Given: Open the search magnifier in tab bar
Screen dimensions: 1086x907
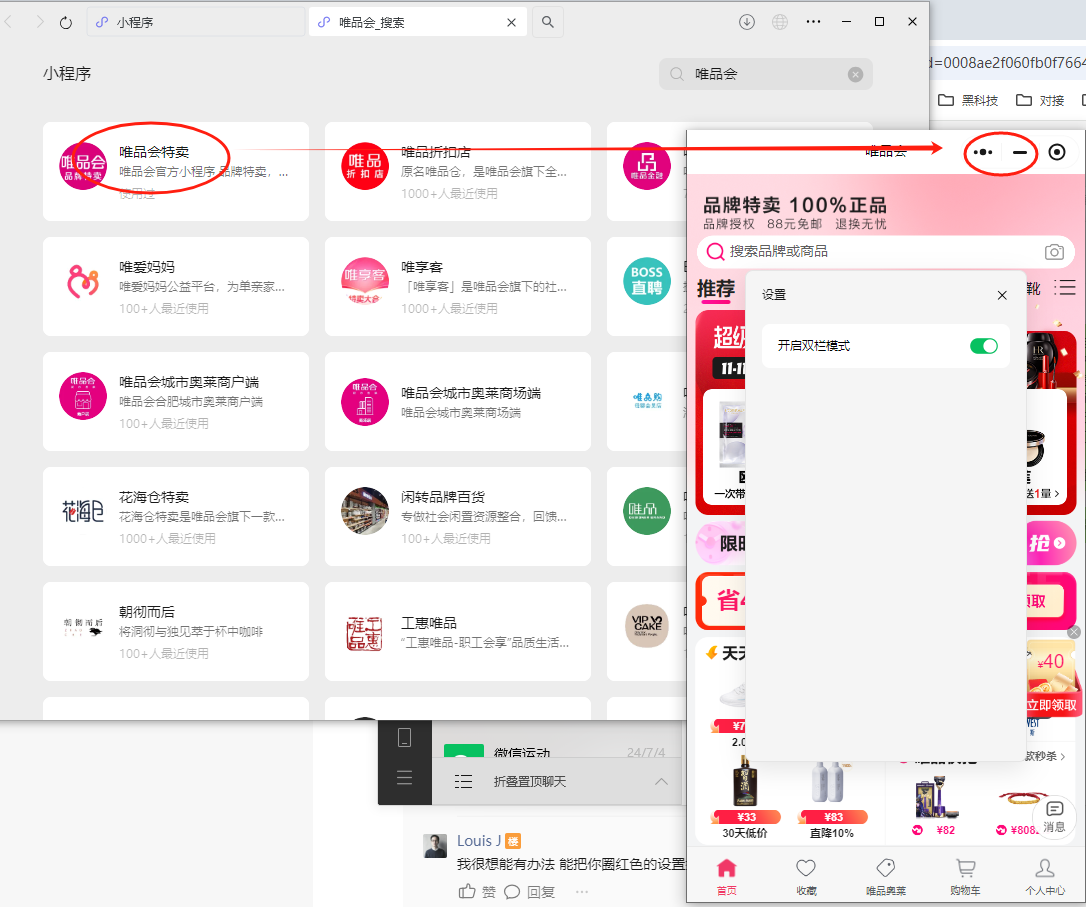Looking at the screenshot, I should click(548, 22).
